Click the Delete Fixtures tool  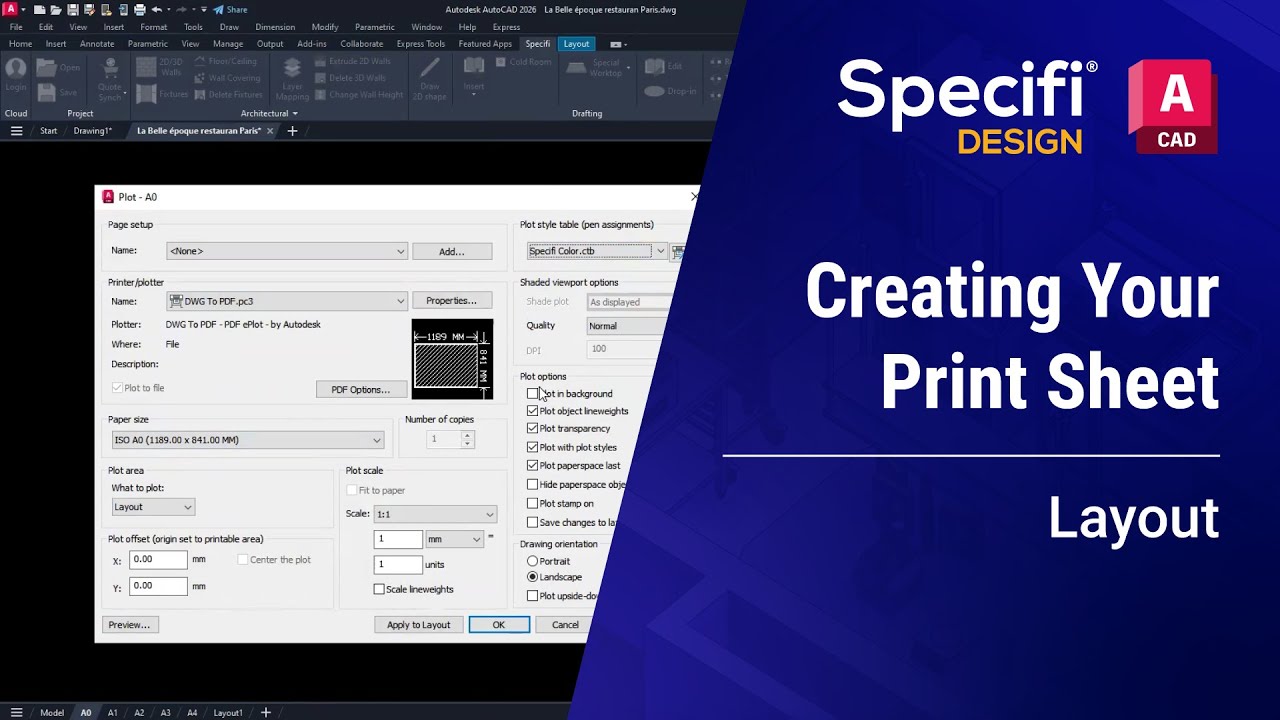(228, 94)
